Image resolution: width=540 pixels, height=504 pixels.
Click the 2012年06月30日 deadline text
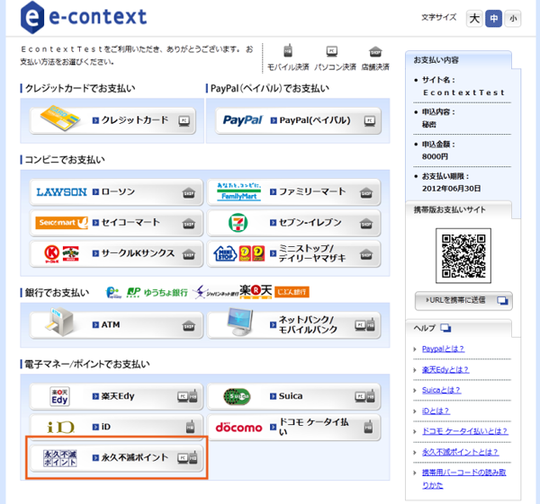(x=451, y=188)
